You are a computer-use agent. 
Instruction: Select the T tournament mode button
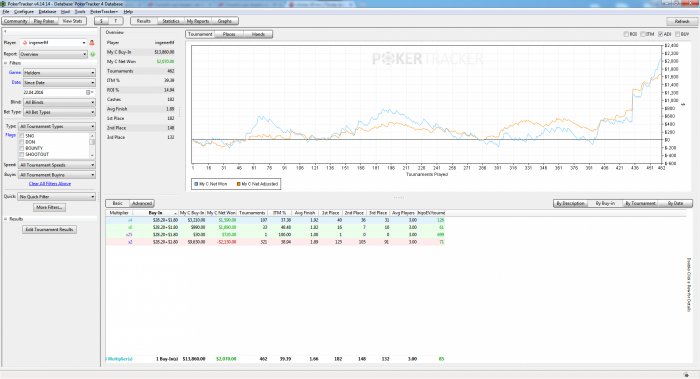116,21
